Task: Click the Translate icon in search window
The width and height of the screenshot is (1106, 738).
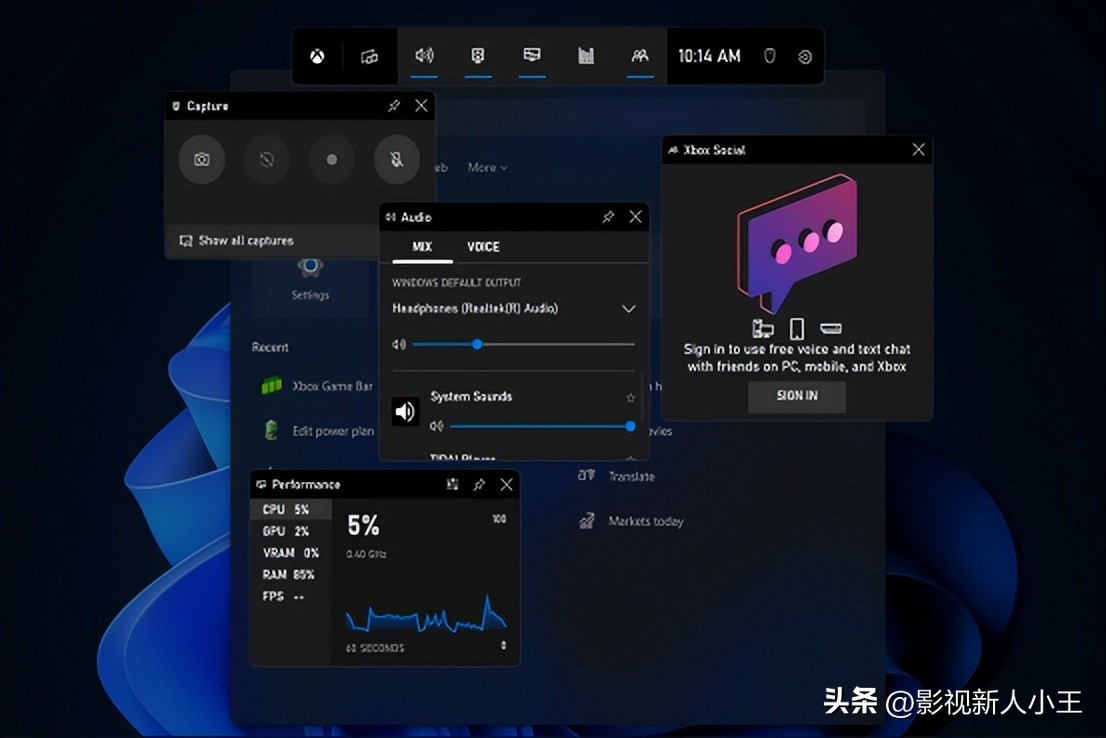Action: pos(587,476)
